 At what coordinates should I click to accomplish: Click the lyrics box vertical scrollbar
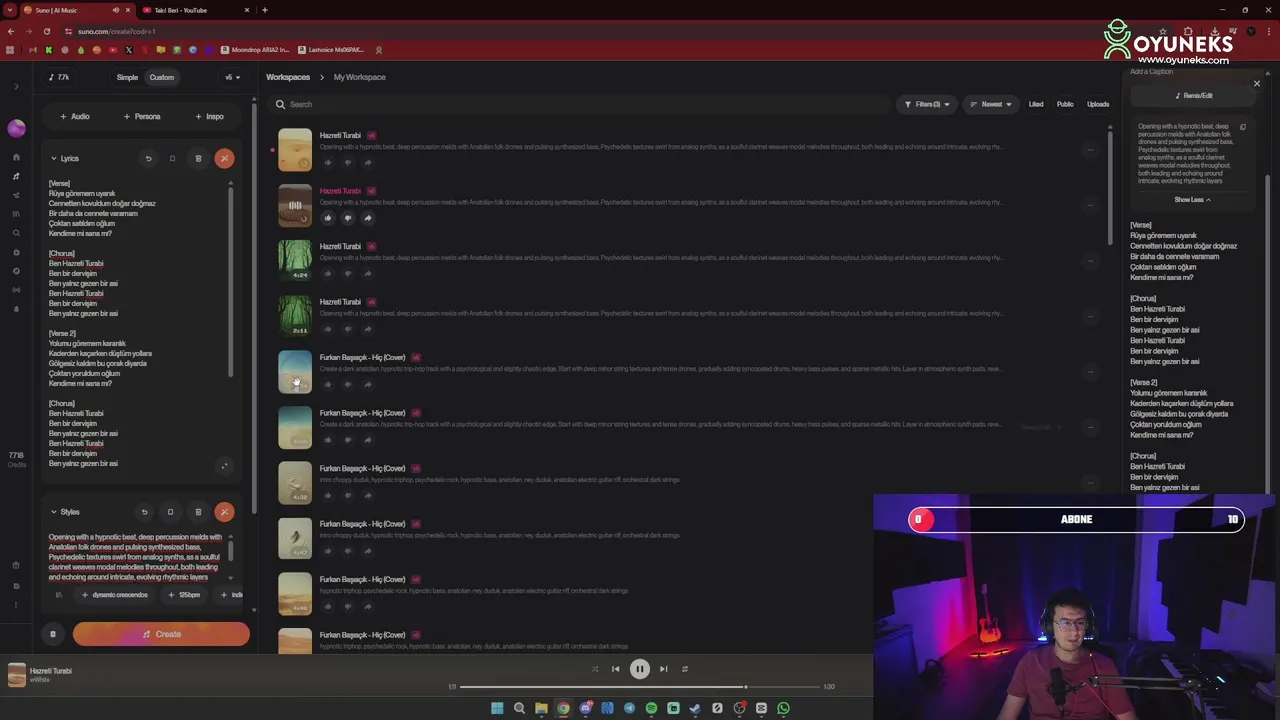click(x=231, y=280)
